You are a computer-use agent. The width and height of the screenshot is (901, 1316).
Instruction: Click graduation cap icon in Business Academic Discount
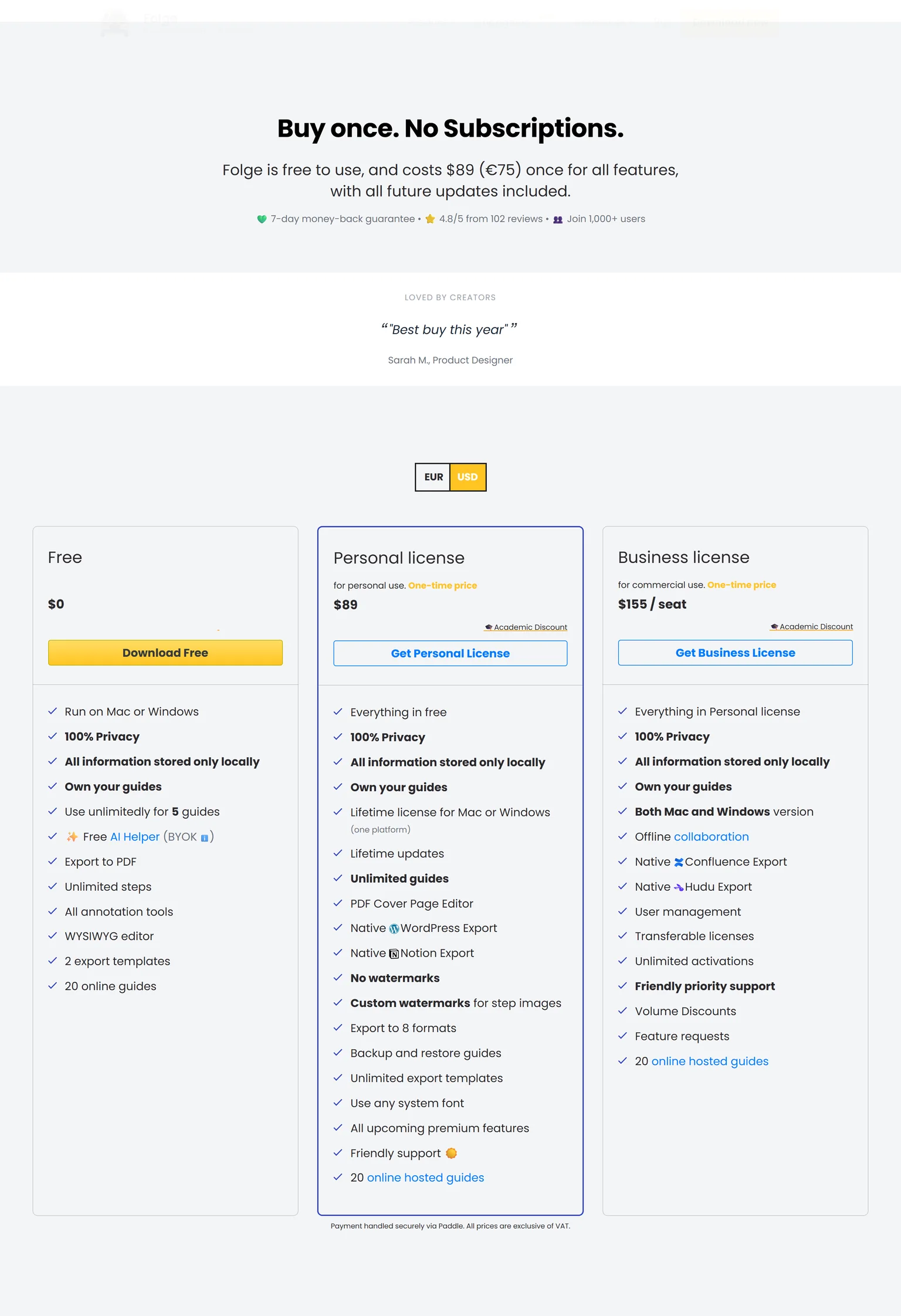(774, 626)
